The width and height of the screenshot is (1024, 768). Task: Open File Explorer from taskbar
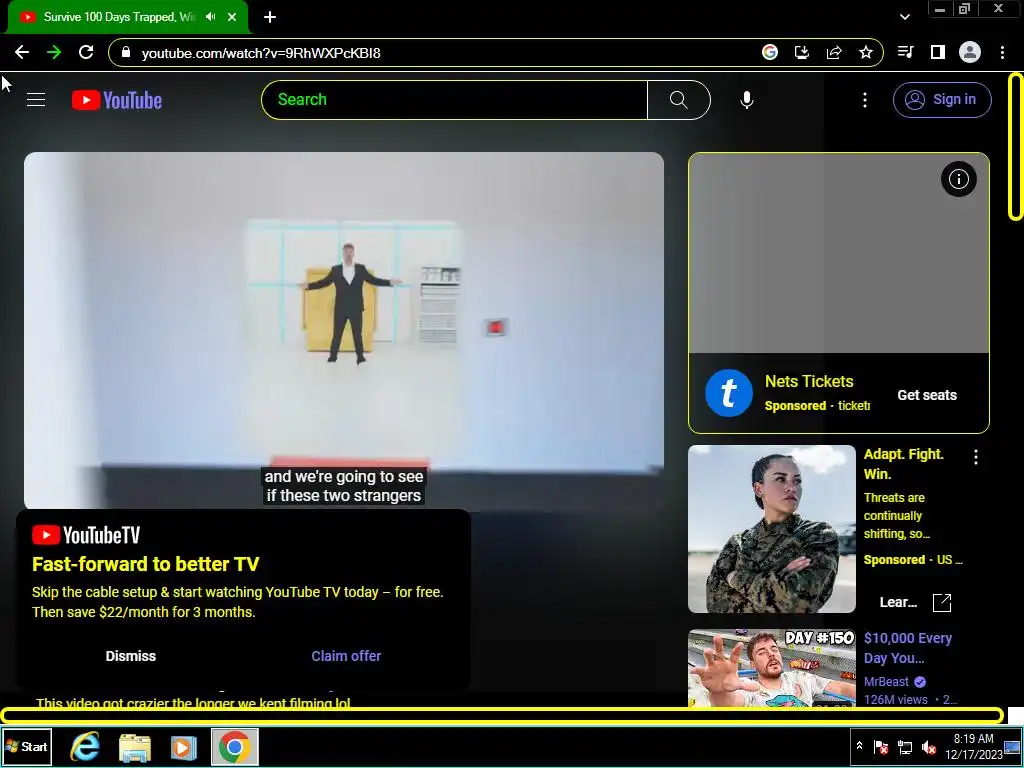tap(135, 747)
